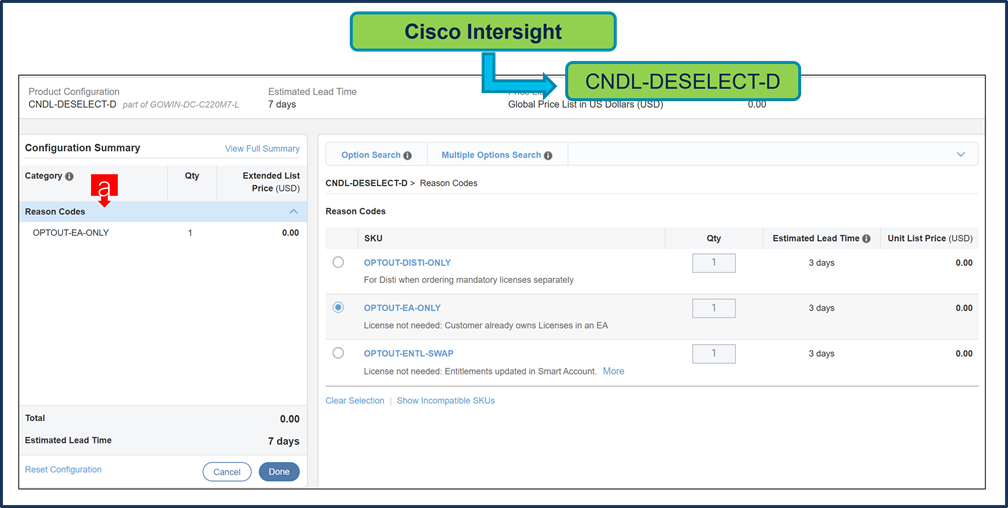This screenshot has height=508, width=1008.
Task: Select the OPTOUT-EA-ONLY radio button
Action: pyautogui.click(x=338, y=308)
